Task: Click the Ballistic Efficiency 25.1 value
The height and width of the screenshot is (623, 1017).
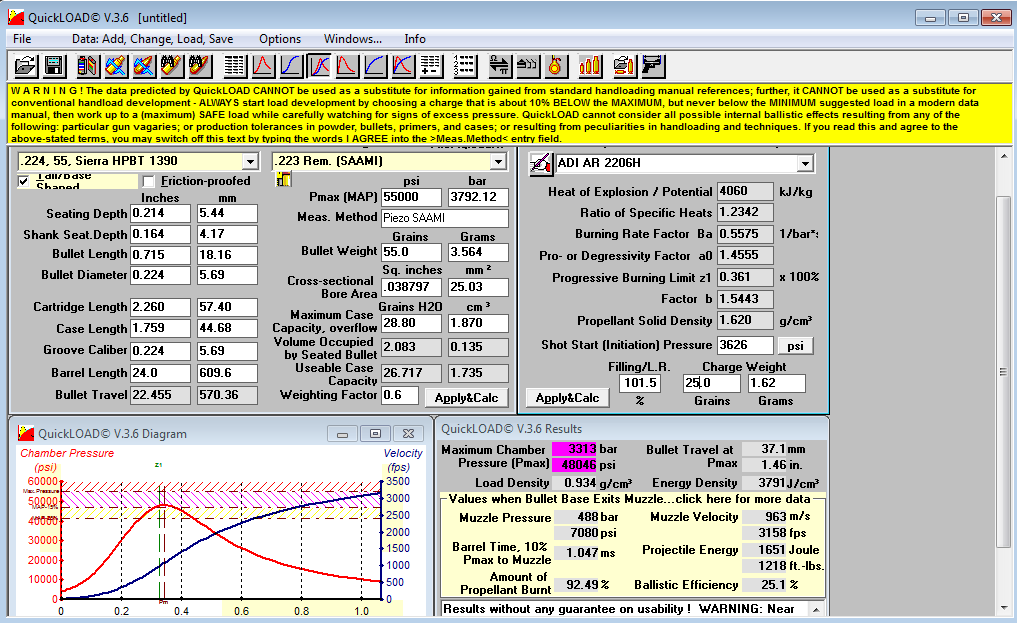Action: [x=764, y=585]
